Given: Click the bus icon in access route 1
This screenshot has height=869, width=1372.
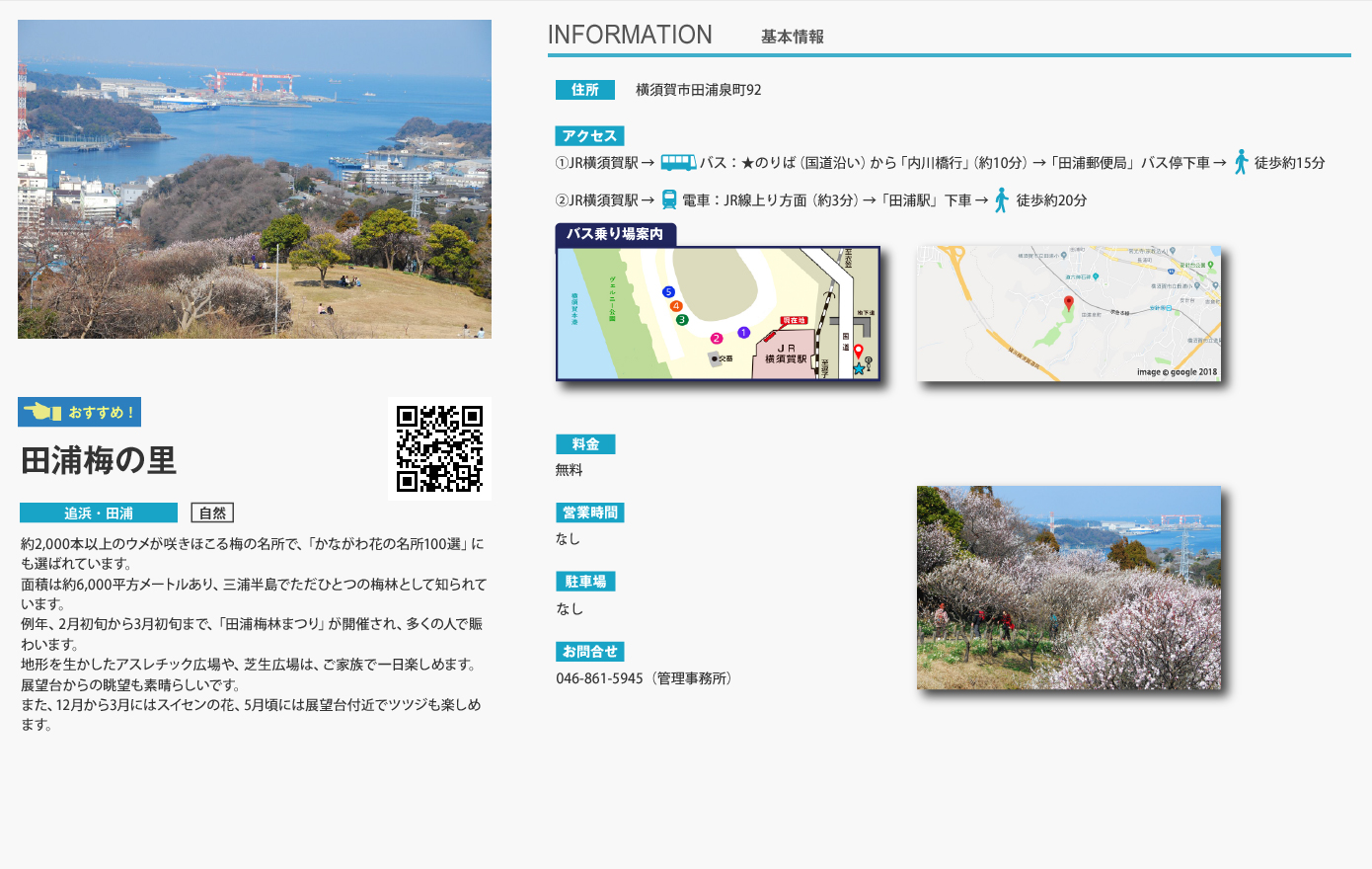Looking at the screenshot, I should coord(678,162).
